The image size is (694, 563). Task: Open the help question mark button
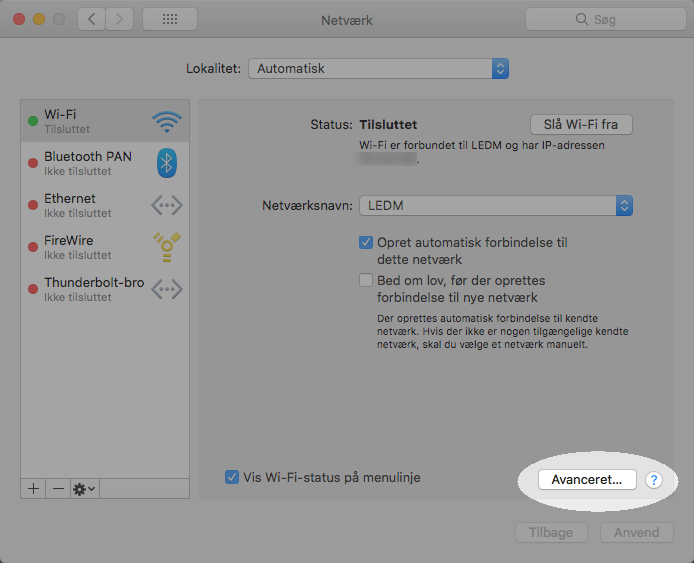(x=654, y=480)
